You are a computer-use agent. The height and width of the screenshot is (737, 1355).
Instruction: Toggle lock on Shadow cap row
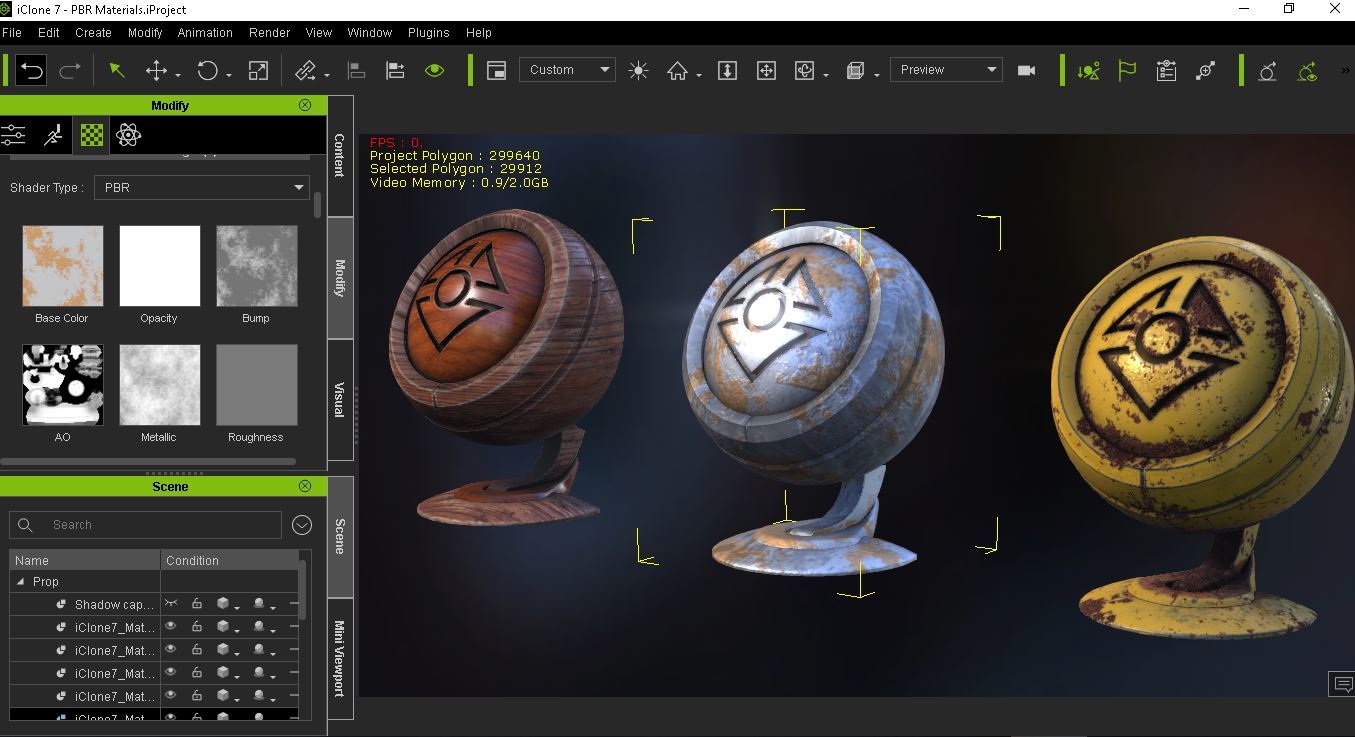click(x=197, y=603)
